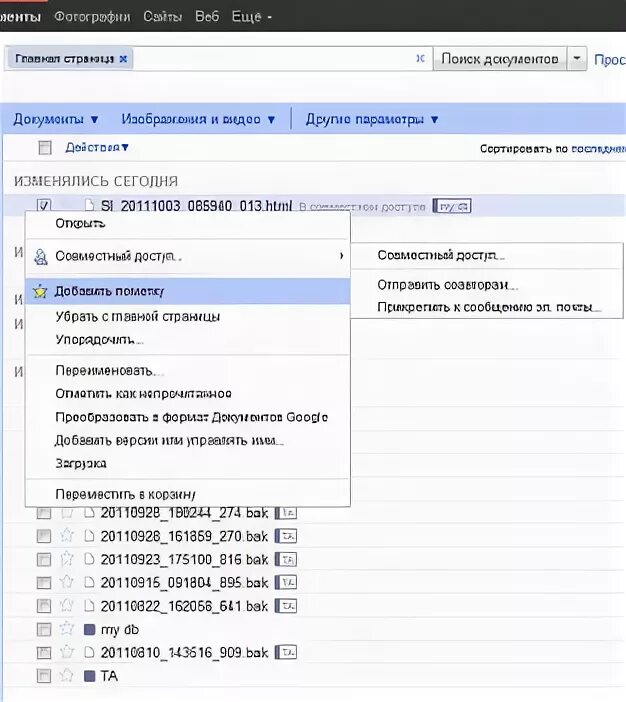Screen dimensions: 626x702
Task: Uncheck the SI_20111003 html file checkbox
Action: click(44, 205)
